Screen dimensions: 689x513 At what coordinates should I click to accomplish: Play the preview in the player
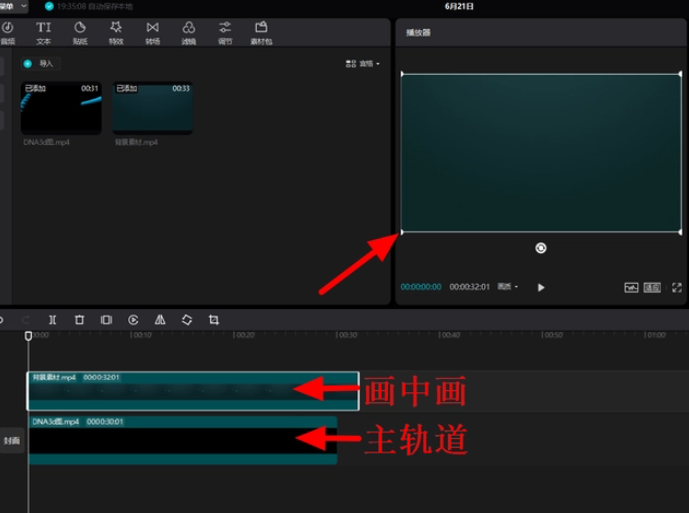tap(541, 287)
